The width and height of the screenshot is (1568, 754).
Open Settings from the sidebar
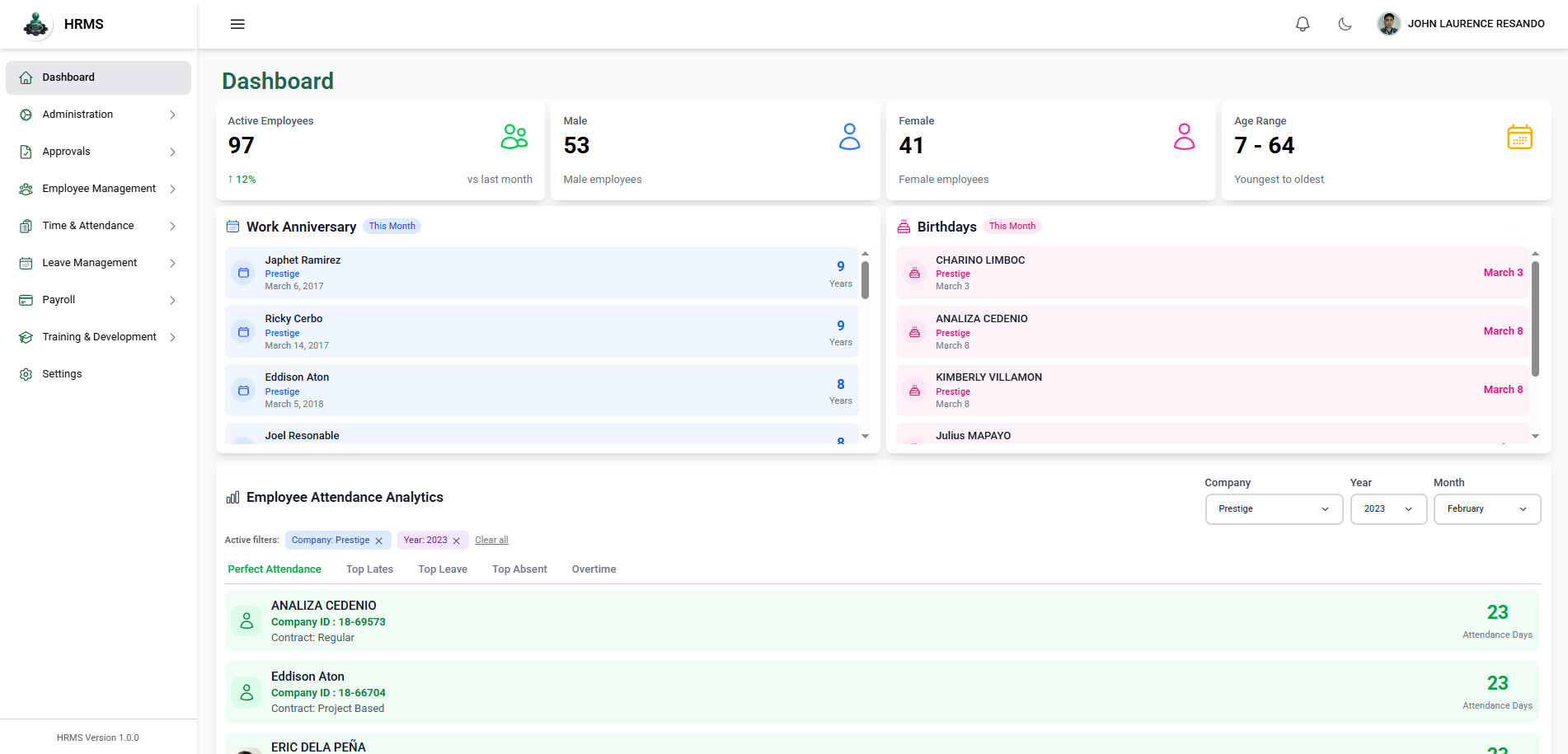pos(62,374)
